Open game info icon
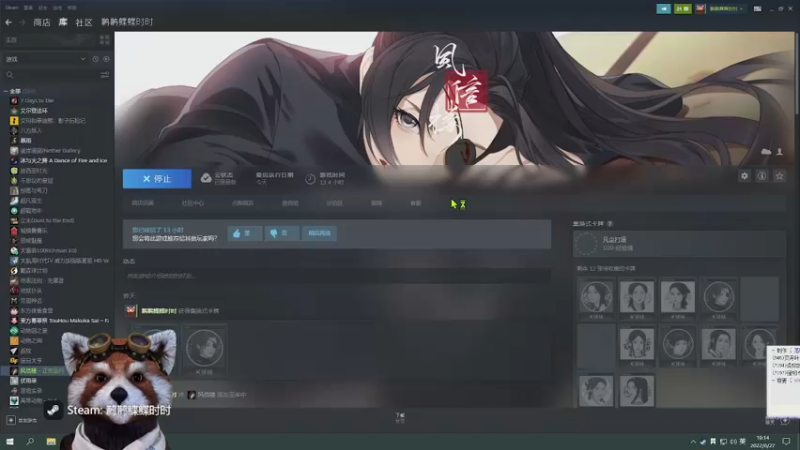800x450 pixels. click(x=762, y=176)
